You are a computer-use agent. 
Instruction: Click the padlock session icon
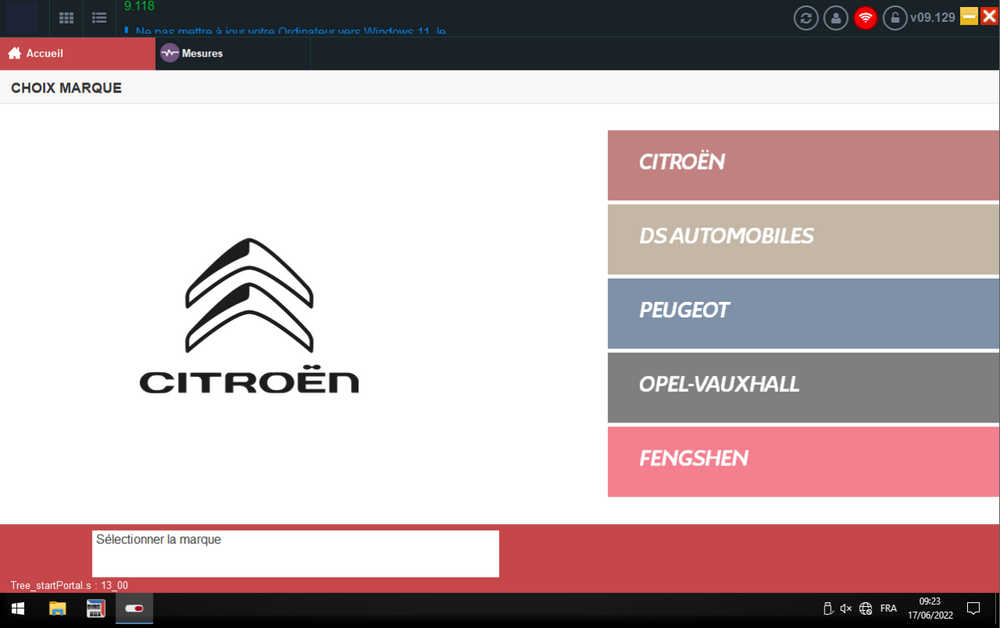click(x=895, y=17)
